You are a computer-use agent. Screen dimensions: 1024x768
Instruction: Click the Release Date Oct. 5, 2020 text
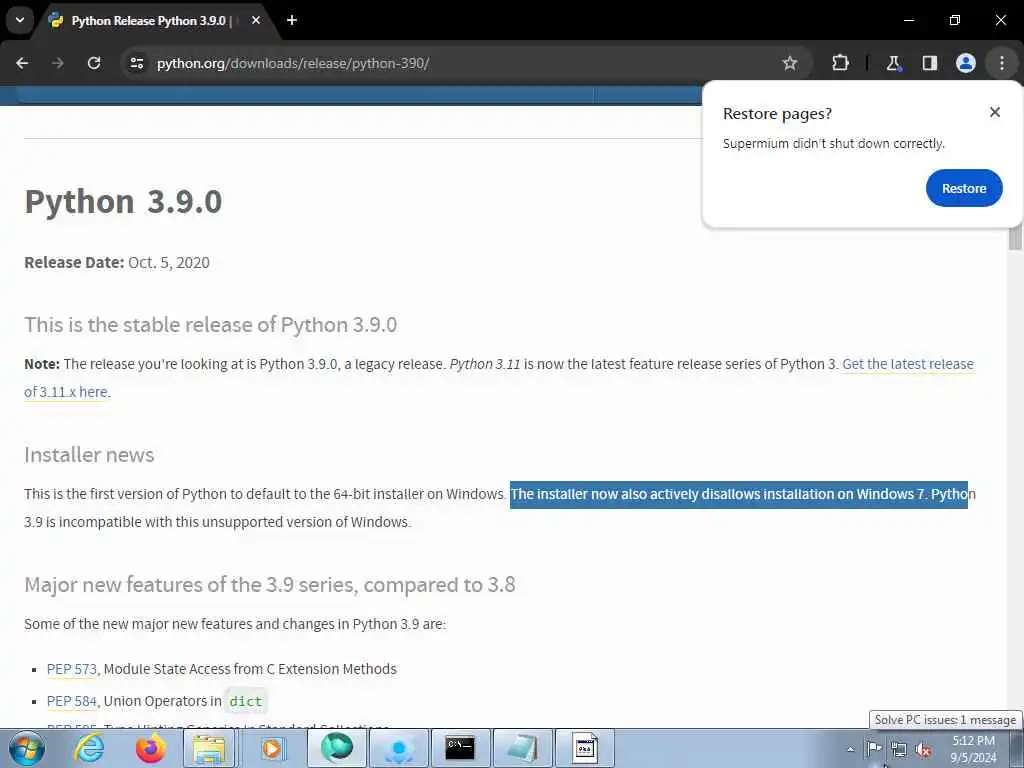click(x=117, y=263)
